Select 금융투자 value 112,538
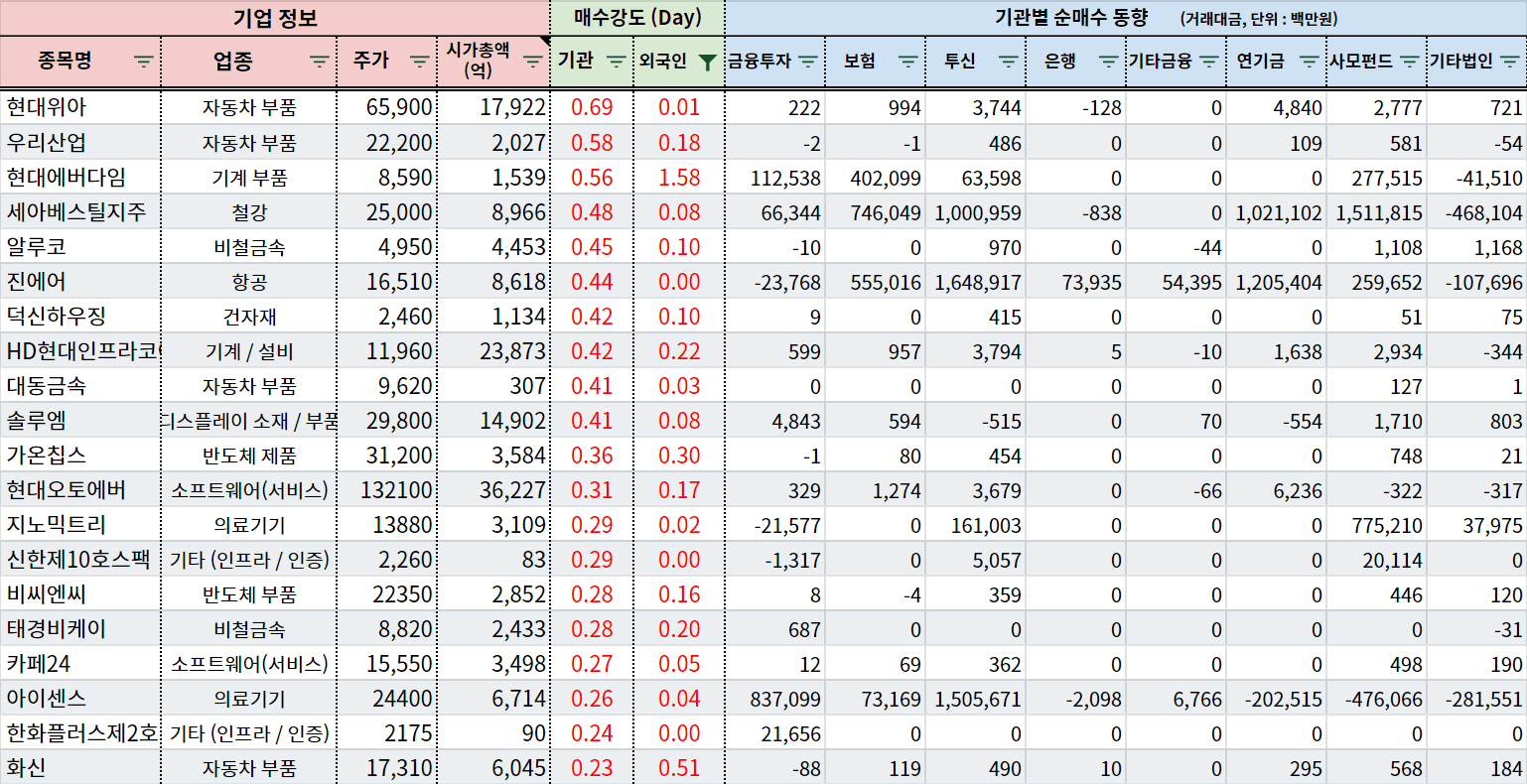The image size is (1527, 784). (x=776, y=178)
